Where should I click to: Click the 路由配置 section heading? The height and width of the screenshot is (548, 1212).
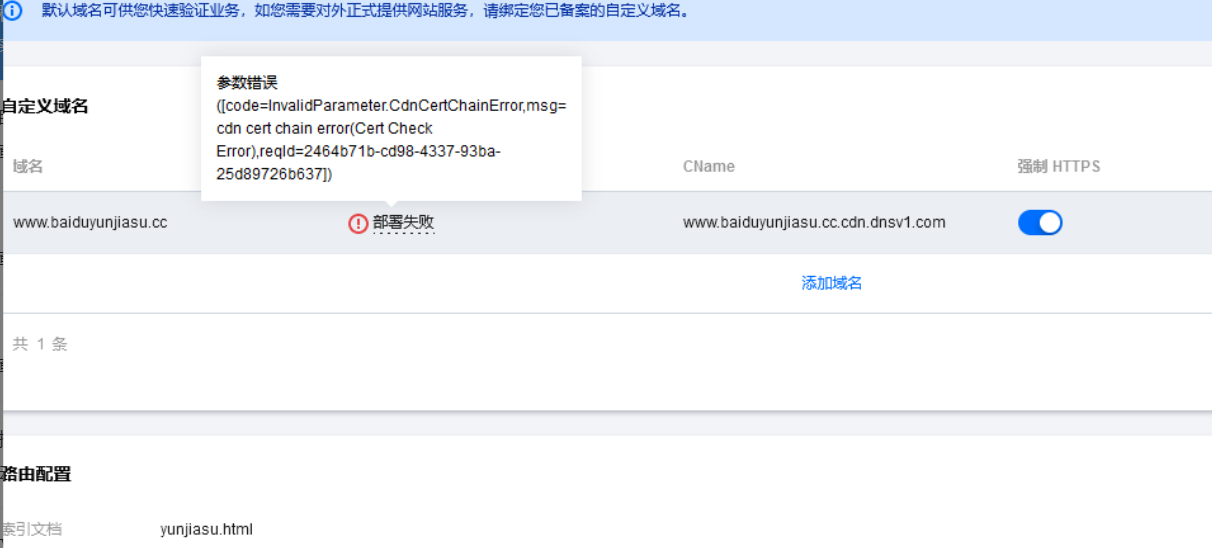(x=36, y=474)
